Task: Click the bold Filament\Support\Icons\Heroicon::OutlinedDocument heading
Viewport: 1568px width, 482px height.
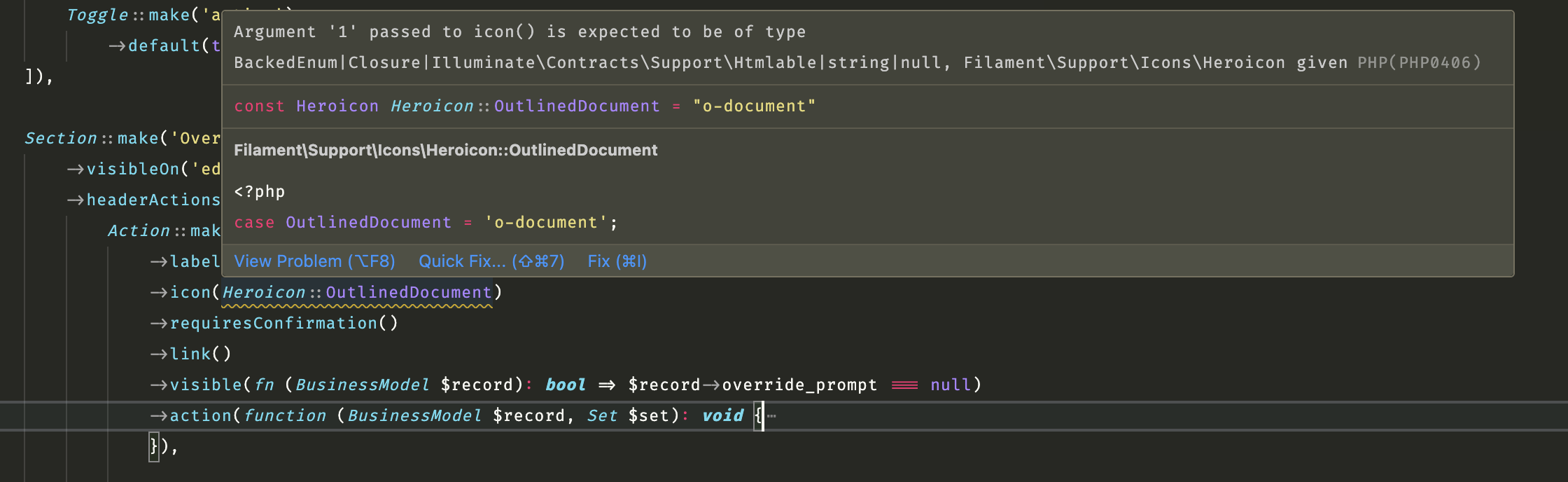Action: click(x=445, y=150)
